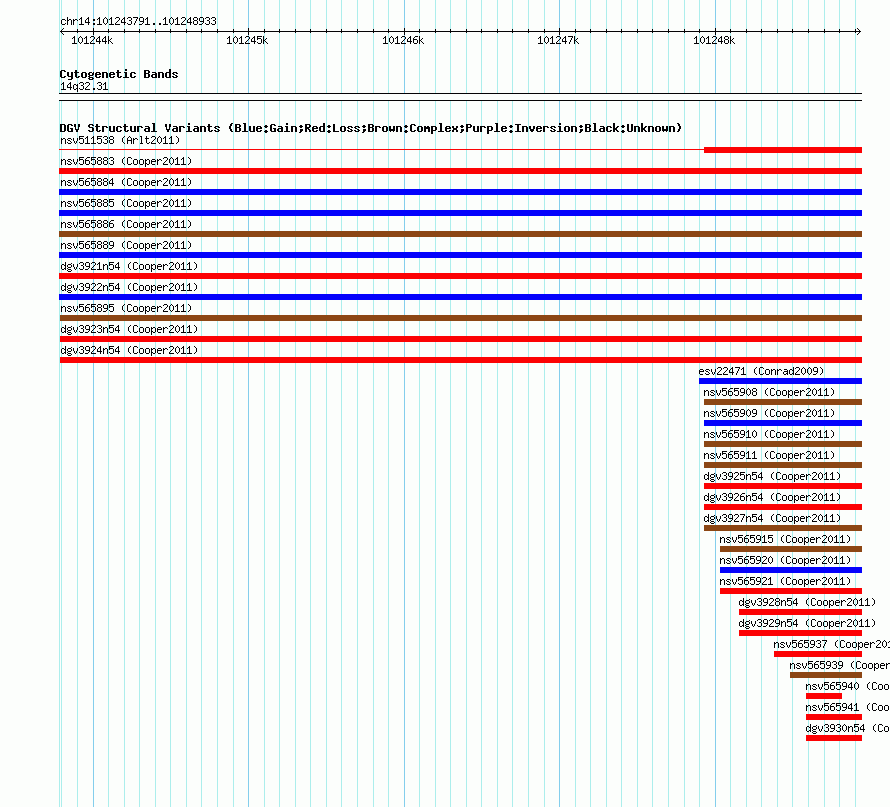The image size is (890, 807).
Task: Select the nsv565895 (Cooper2011) label
Action: 126,308
